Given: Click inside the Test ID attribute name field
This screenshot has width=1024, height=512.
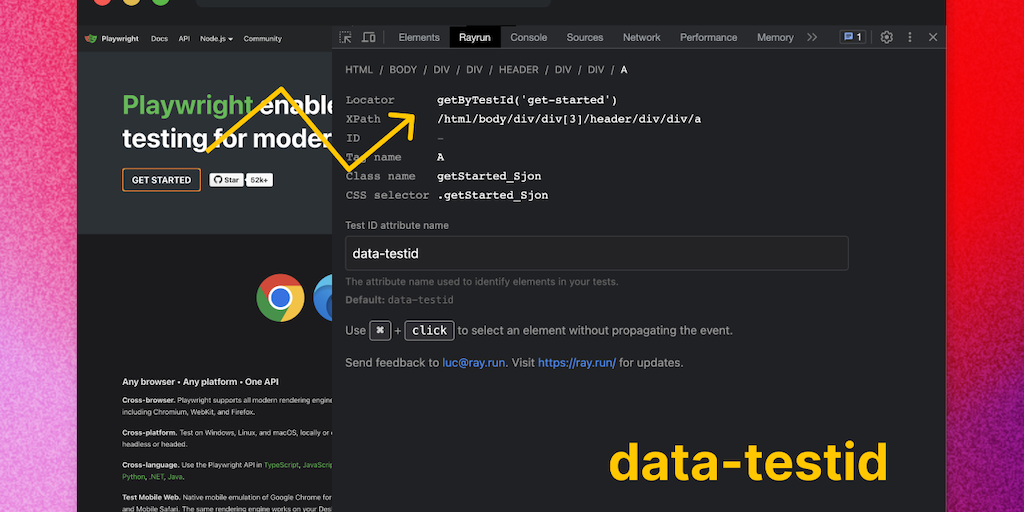Looking at the screenshot, I should (596, 253).
